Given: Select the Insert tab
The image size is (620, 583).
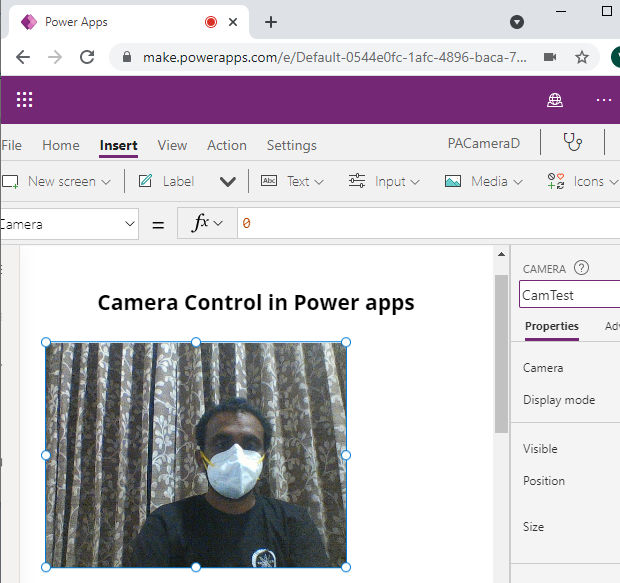Looking at the screenshot, I should click(119, 146).
